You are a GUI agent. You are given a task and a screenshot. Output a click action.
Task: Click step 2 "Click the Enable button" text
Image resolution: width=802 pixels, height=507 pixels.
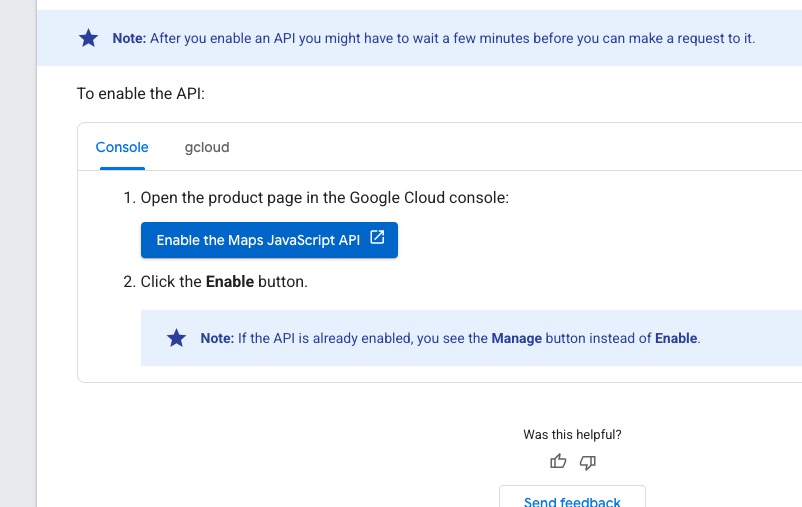tap(224, 281)
